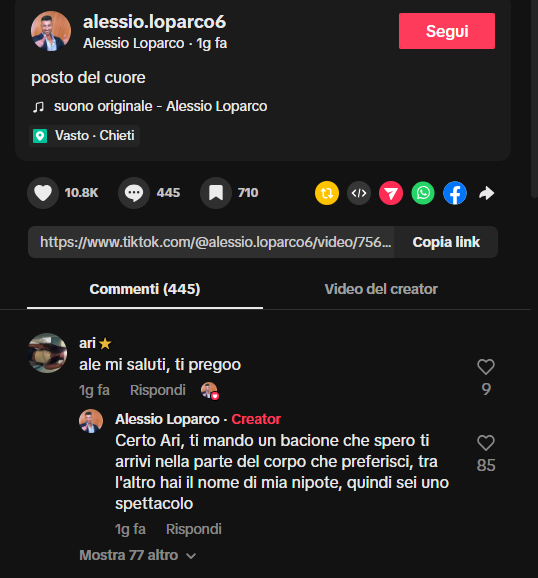Screen dimensions: 538x578
Task: Like the video with the heart icon
Action: [43, 193]
